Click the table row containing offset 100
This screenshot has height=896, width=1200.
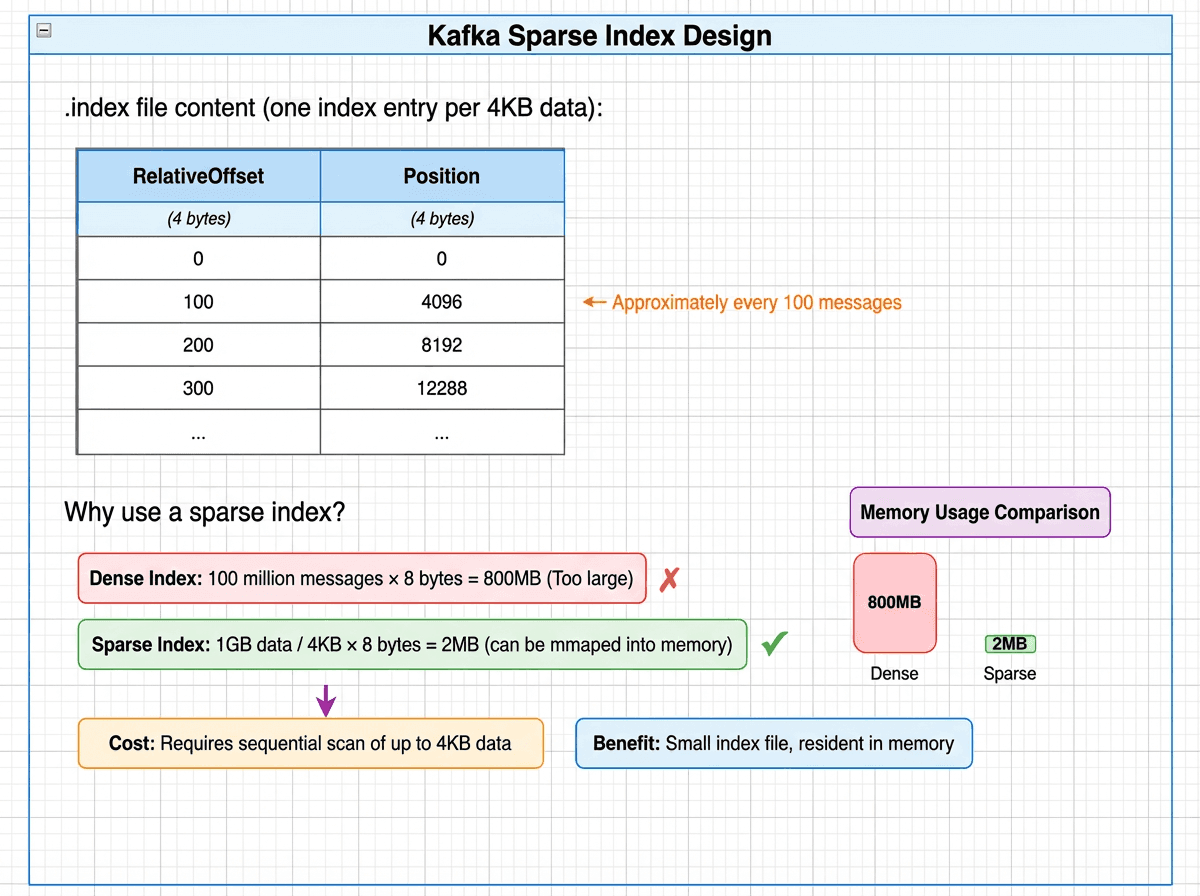pos(198,301)
